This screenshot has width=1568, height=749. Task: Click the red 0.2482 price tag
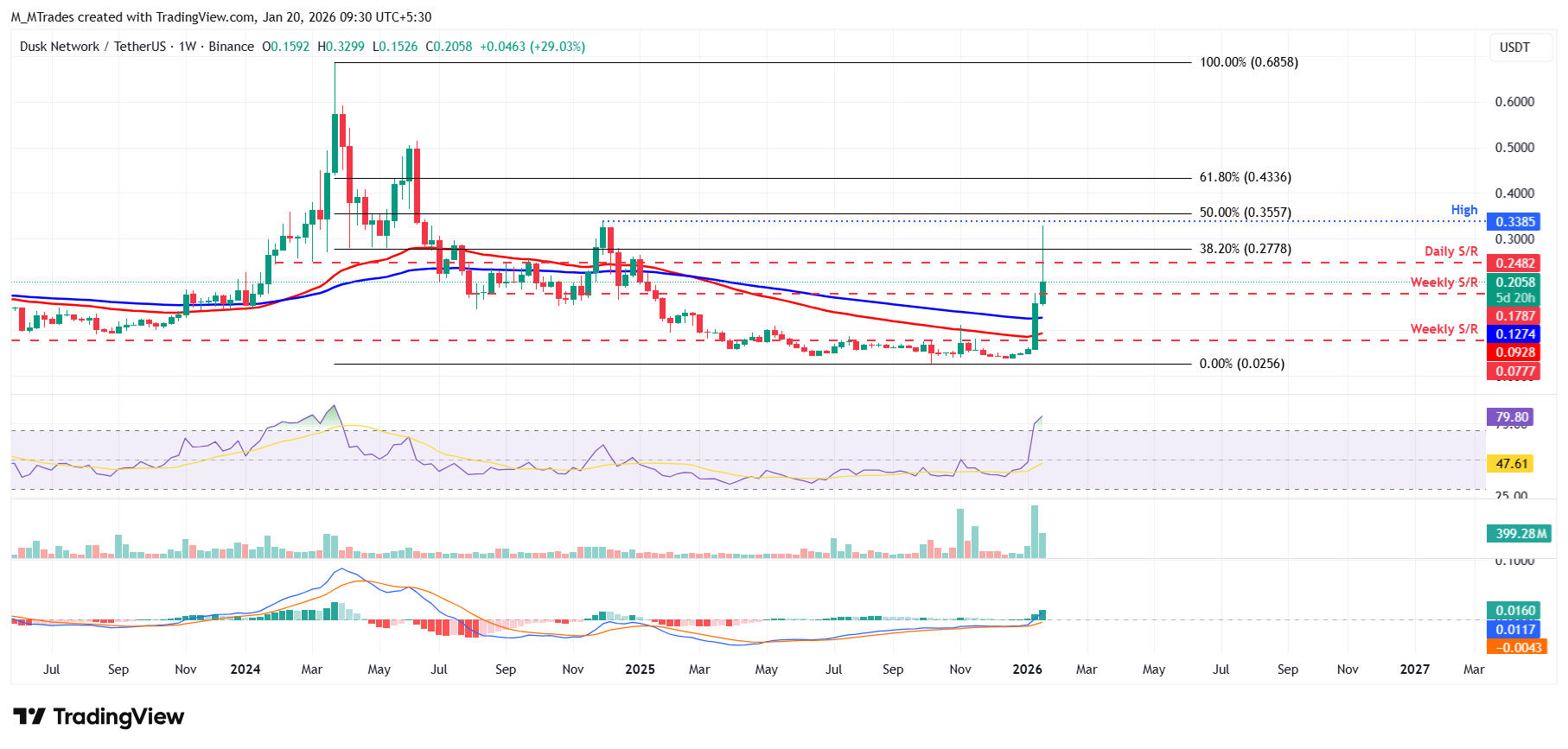tap(1515, 263)
